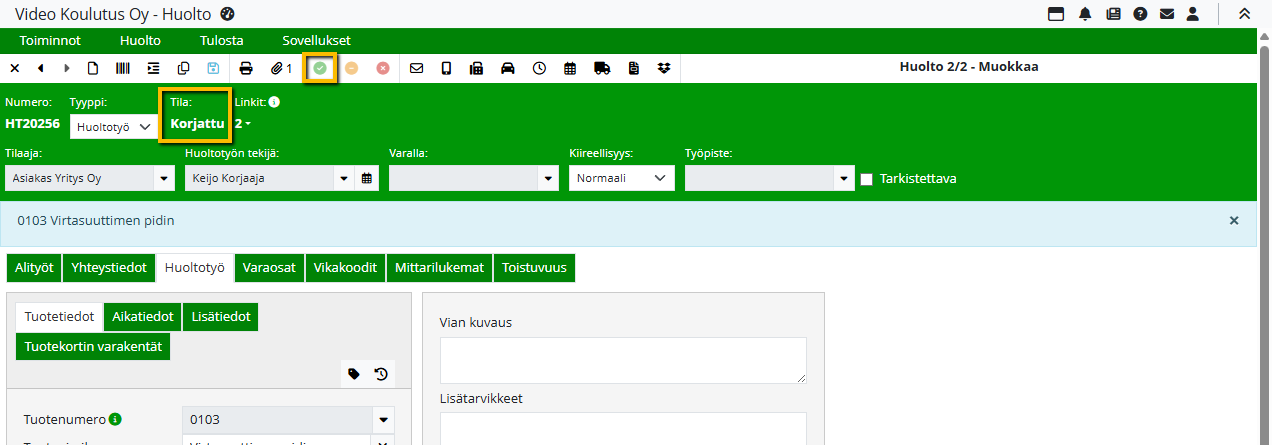Click the Vian kuvaus text field

623,360
